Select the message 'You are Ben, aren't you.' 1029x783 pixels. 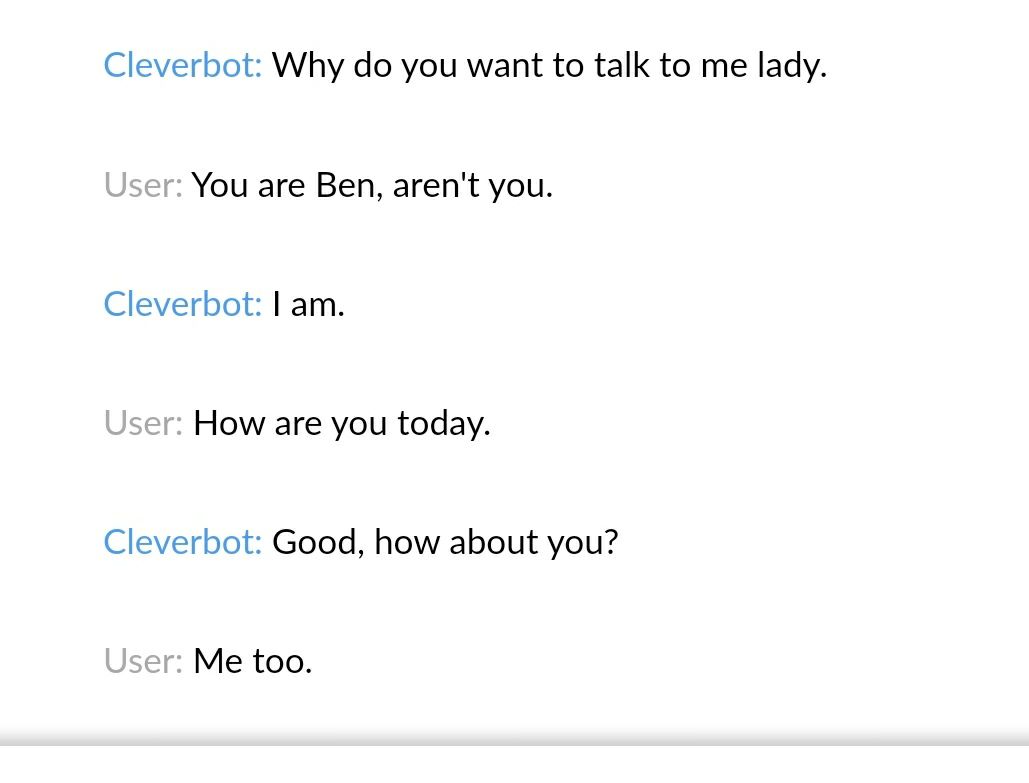372,186
